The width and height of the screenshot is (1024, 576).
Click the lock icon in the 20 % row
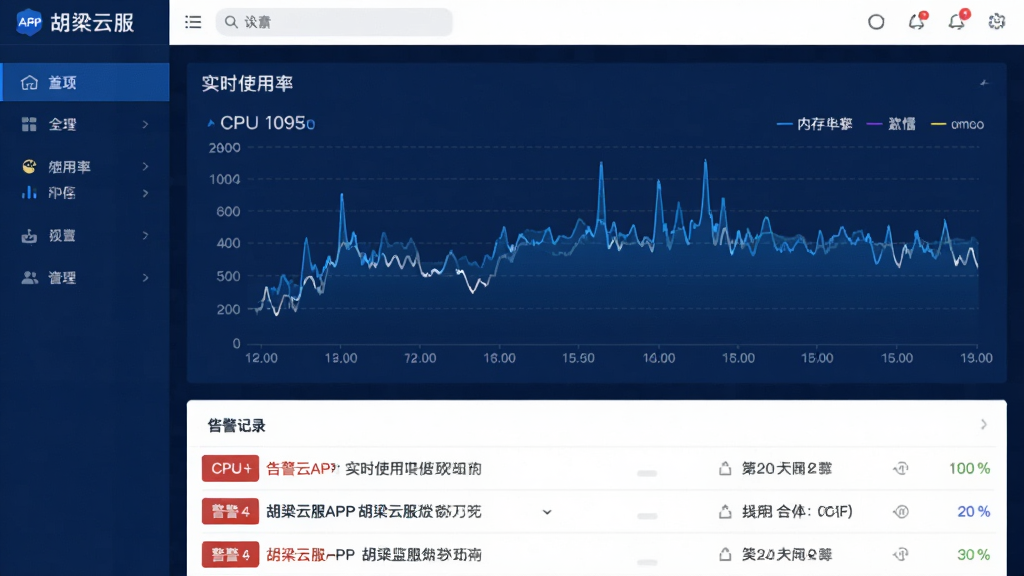click(725, 511)
